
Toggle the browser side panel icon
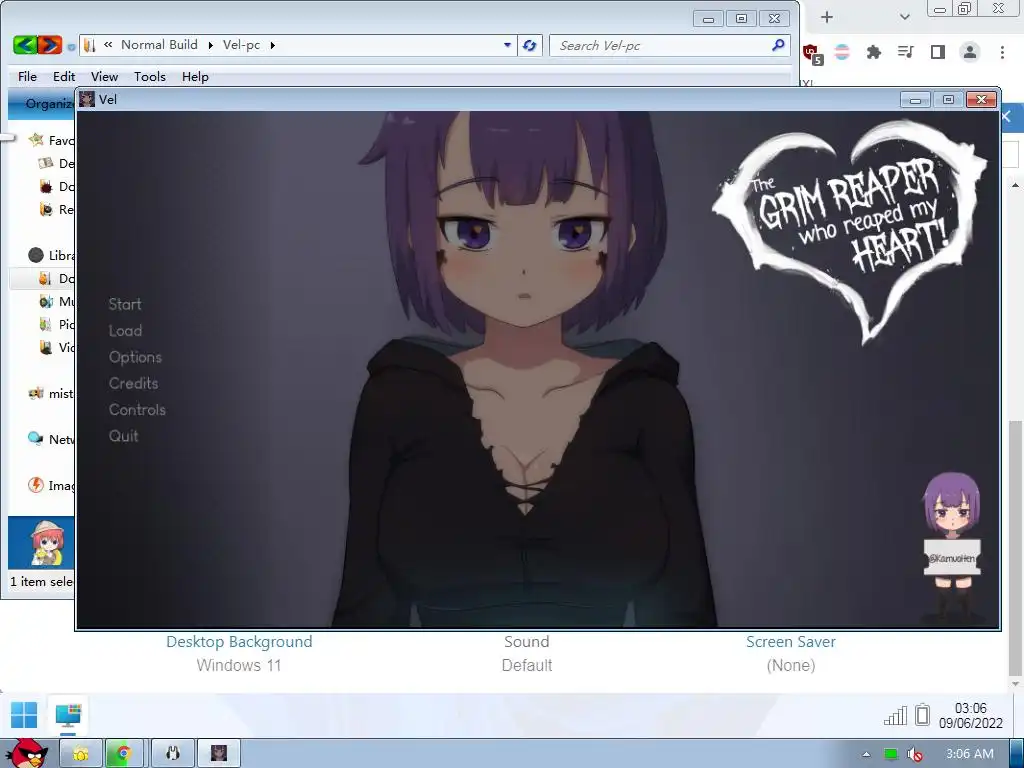pos(938,52)
